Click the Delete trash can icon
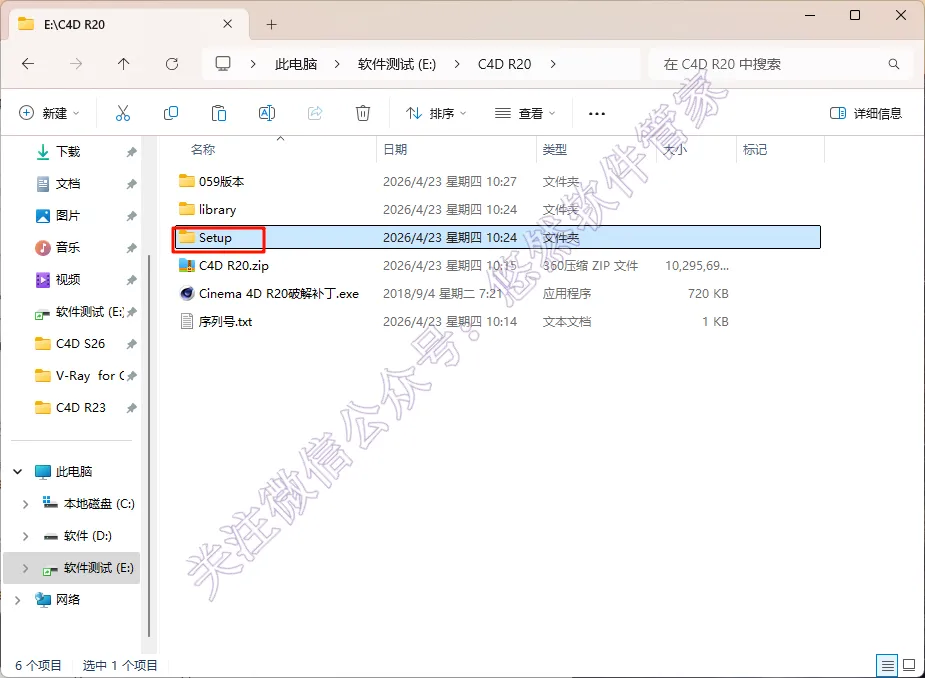 (363, 113)
